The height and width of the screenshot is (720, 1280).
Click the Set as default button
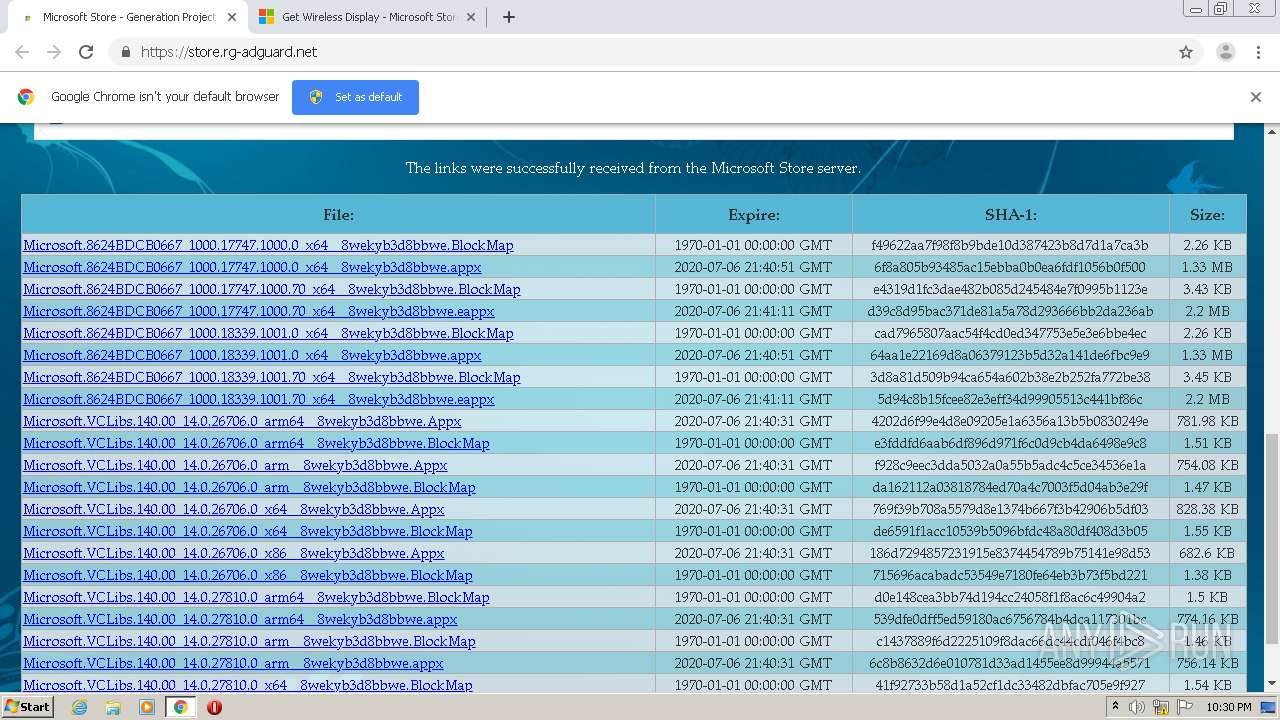[x=355, y=97]
